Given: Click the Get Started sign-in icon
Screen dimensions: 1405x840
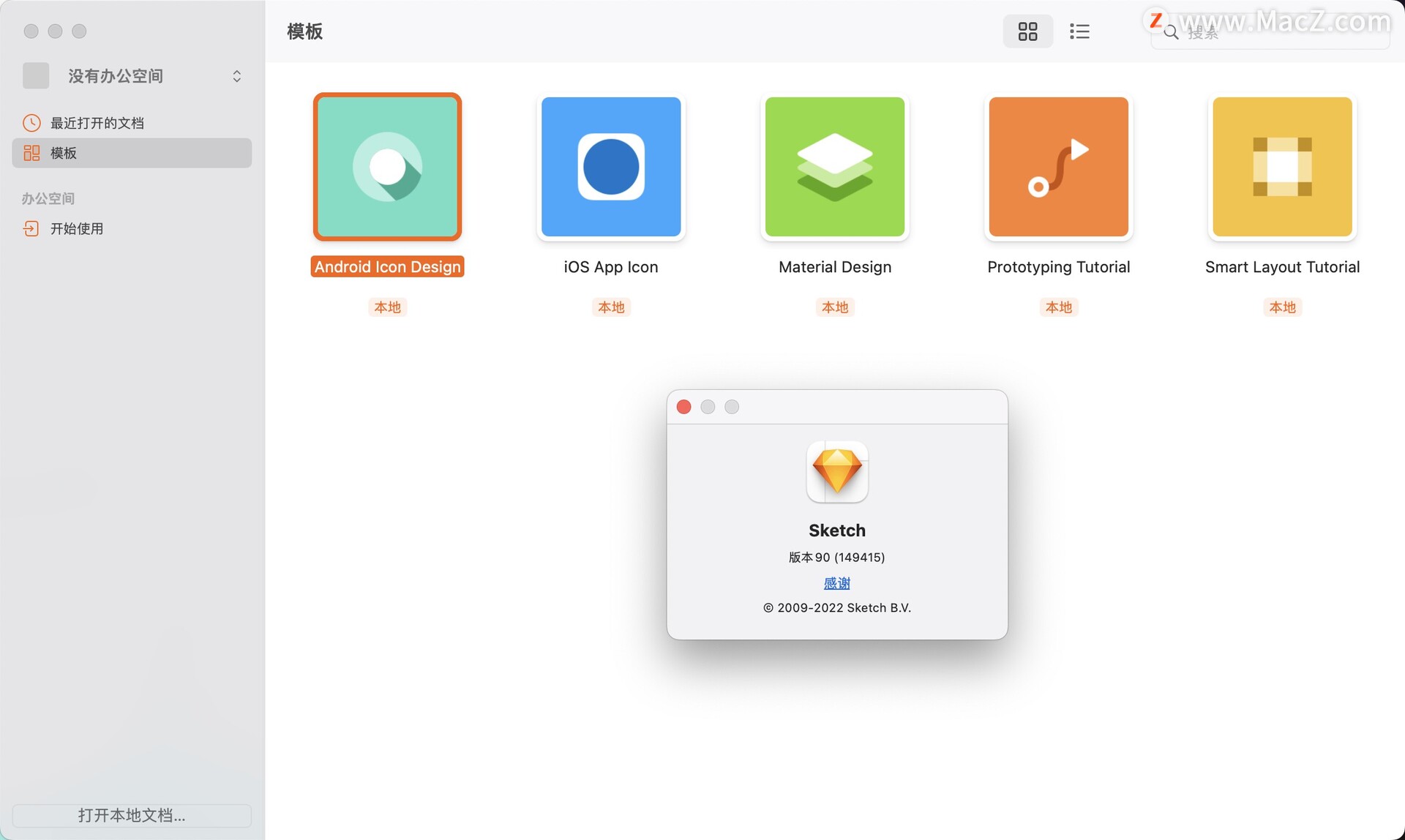Looking at the screenshot, I should (x=31, y=228).
